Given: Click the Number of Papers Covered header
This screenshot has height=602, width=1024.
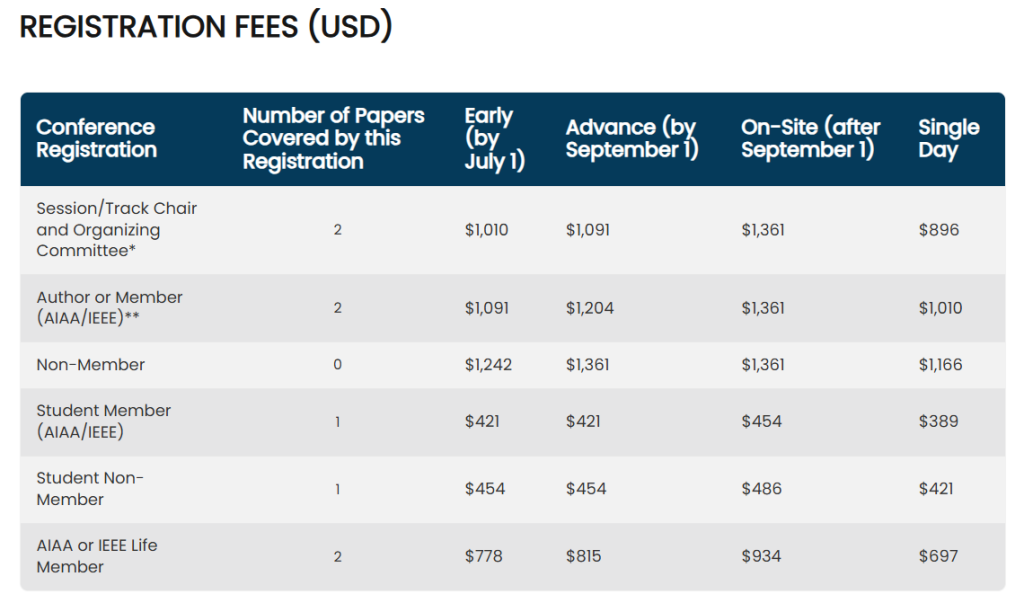Looking at the screenshot, I should 333,139.
